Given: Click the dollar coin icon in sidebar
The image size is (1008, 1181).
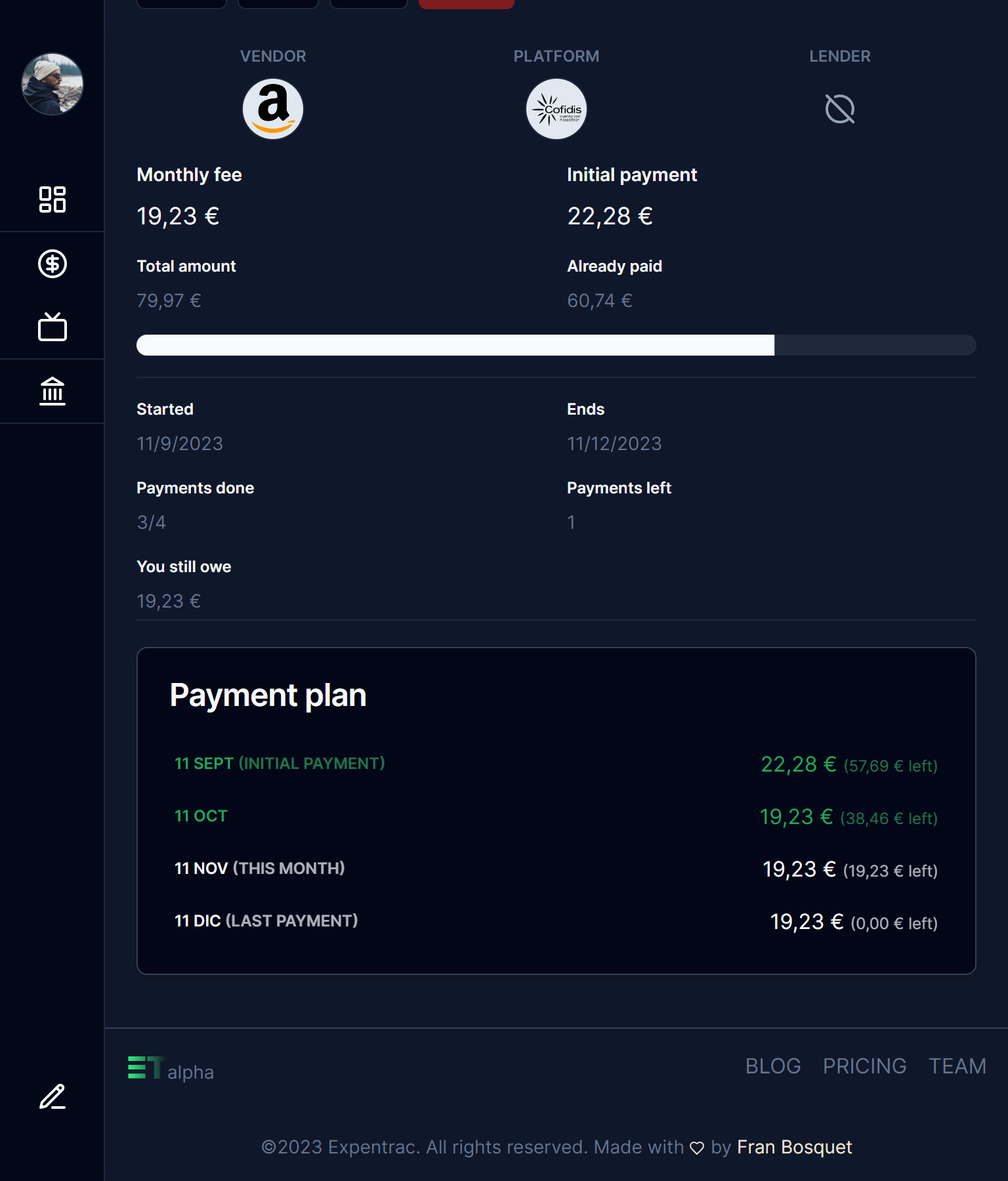Looking at the screenshot, I should (52, 264).
